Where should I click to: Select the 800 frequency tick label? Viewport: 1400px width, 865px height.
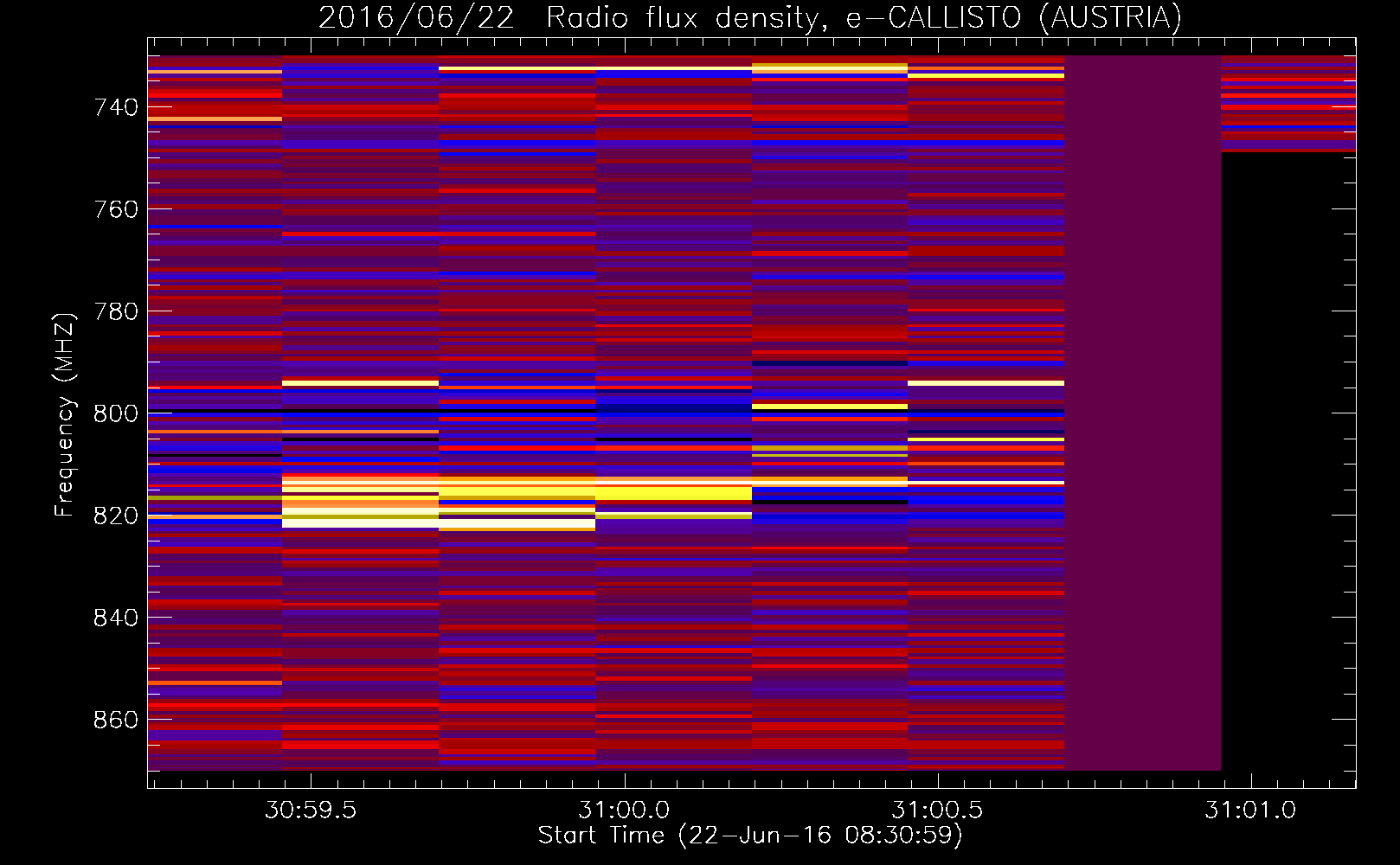(x=116, y=413)
